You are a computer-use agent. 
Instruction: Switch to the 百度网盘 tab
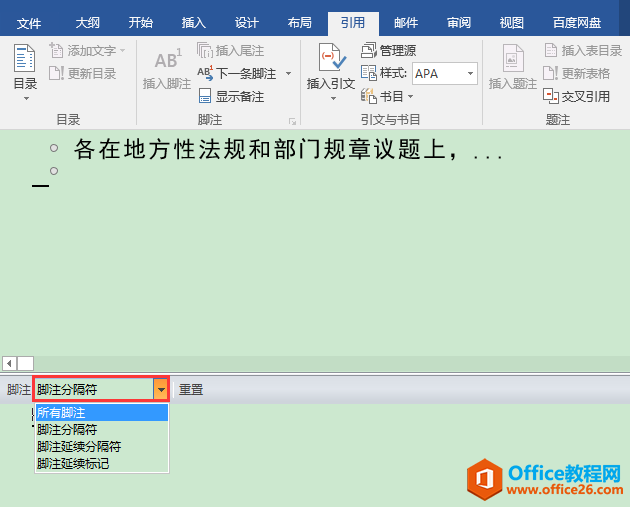(577, 23)
